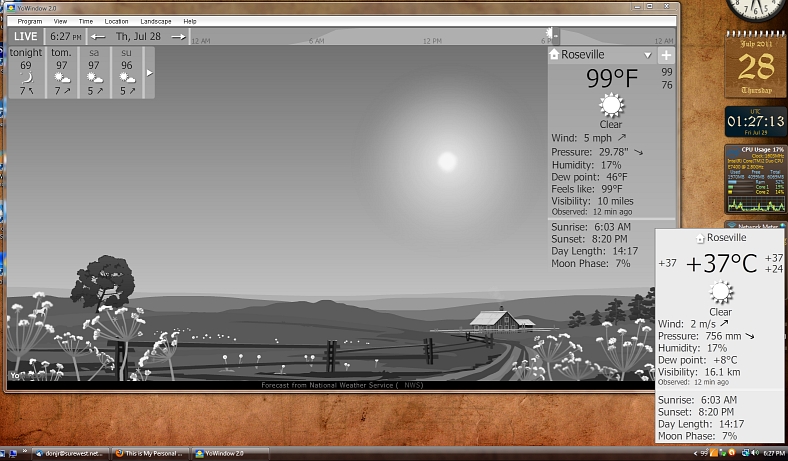Click the Clear sun icon in widget
The height and width of the screenshot is (461, 788).
point(721,292)
